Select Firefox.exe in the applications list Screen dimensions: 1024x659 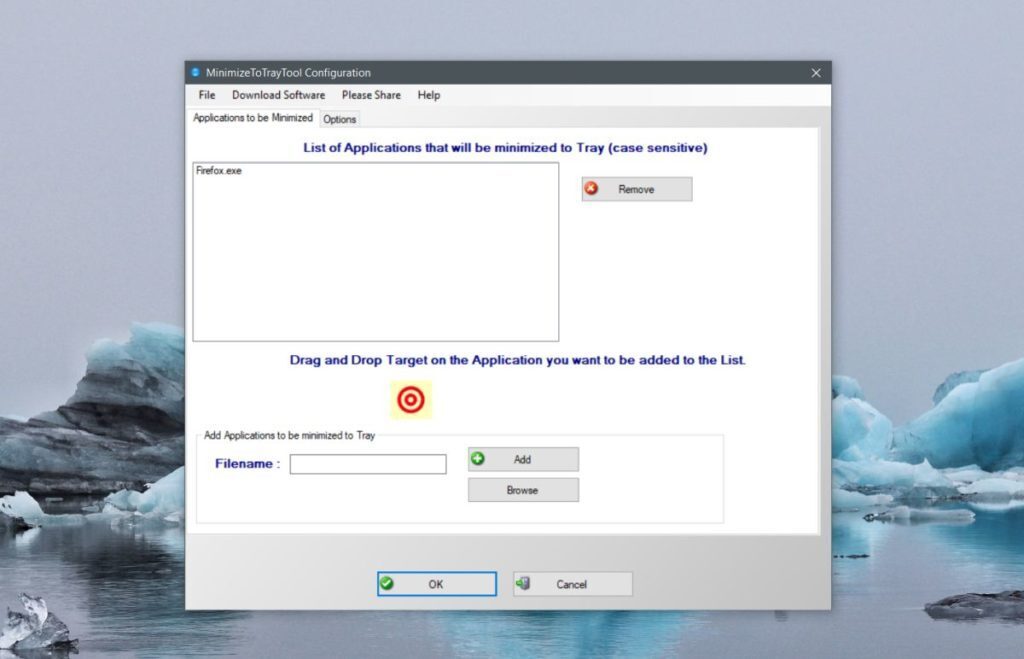pos(217,170)
